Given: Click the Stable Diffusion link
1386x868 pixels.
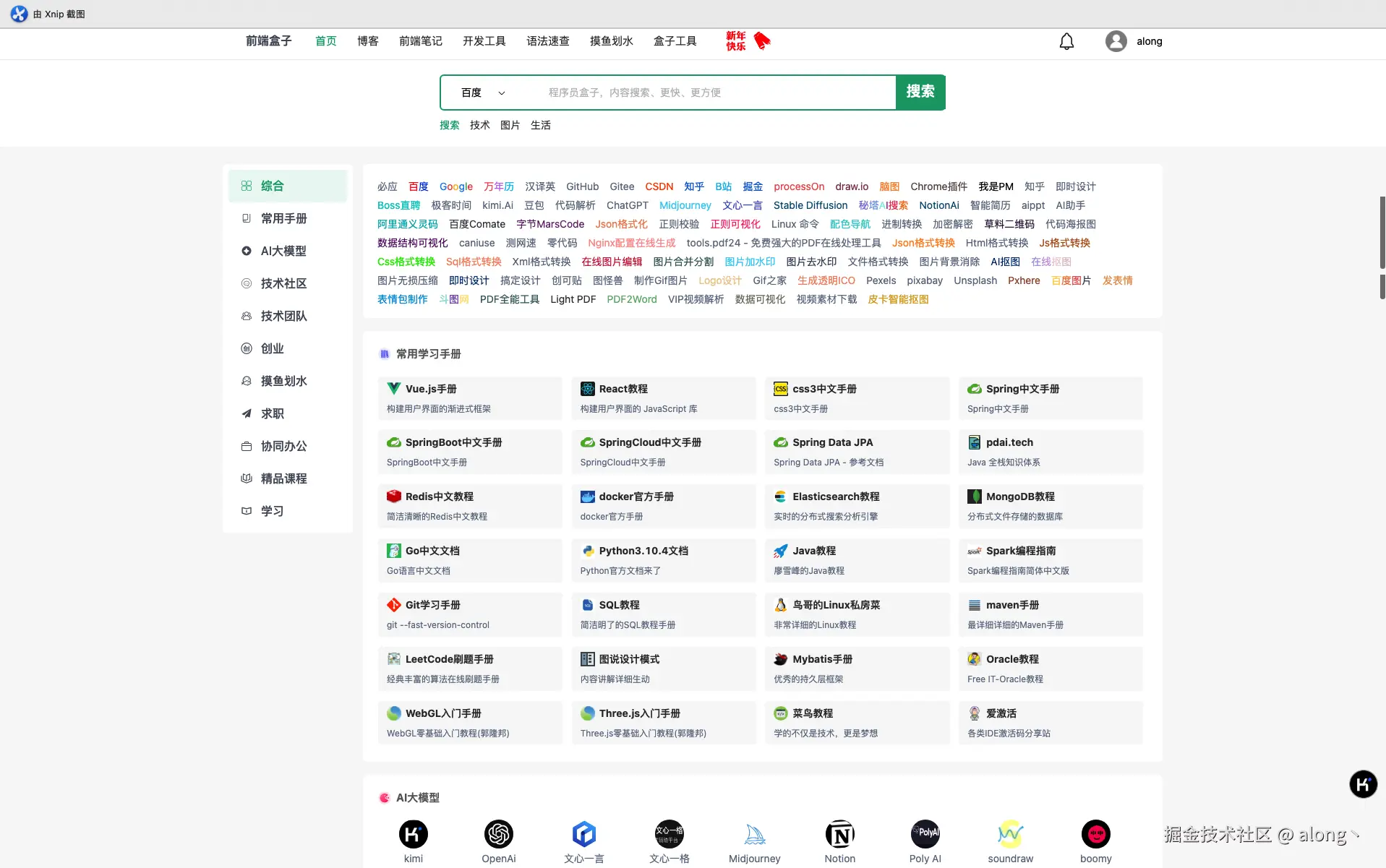Looking at the screenshot, I should [810, 205].
